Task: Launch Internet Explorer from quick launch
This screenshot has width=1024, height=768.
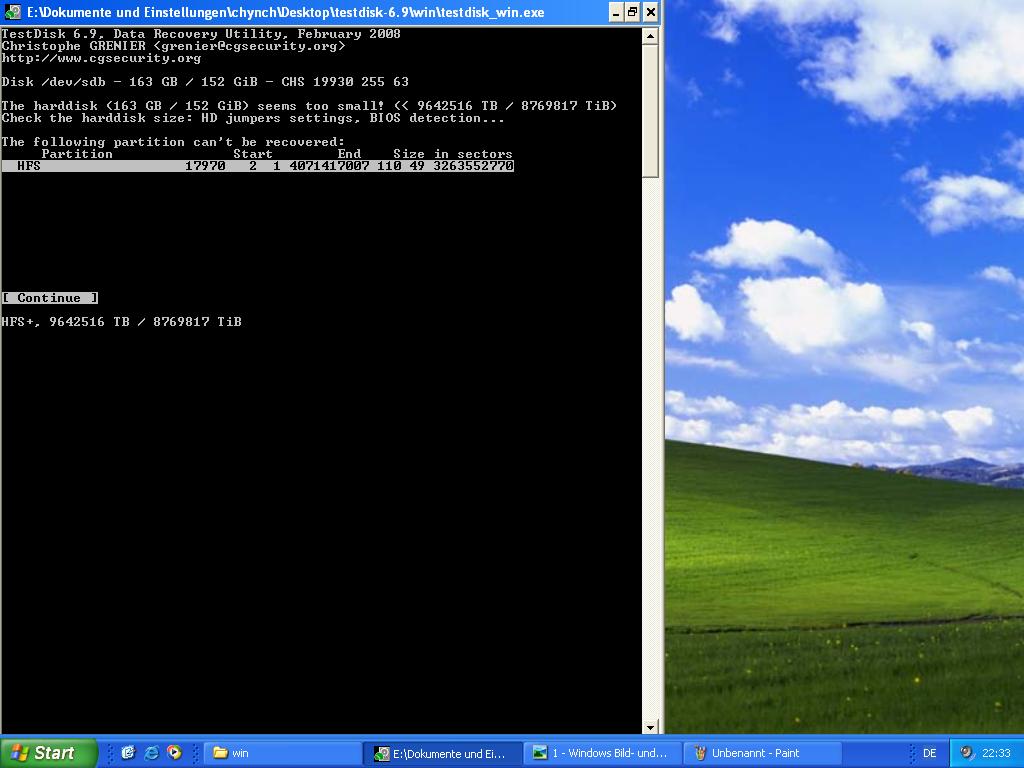Action: (x=152, y=753)
